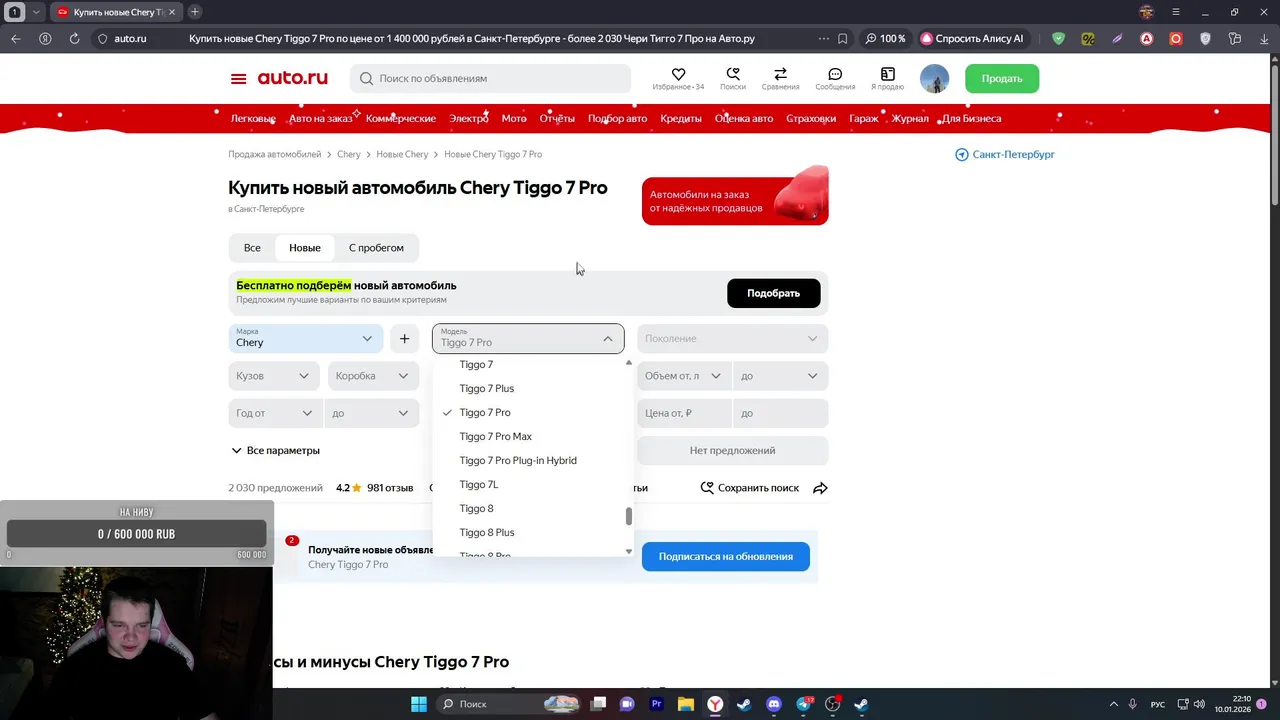Select the 'С пробегом' listing filter
Screen dimensions: 1280x720
pyautogui.click(x=376, y=248)
